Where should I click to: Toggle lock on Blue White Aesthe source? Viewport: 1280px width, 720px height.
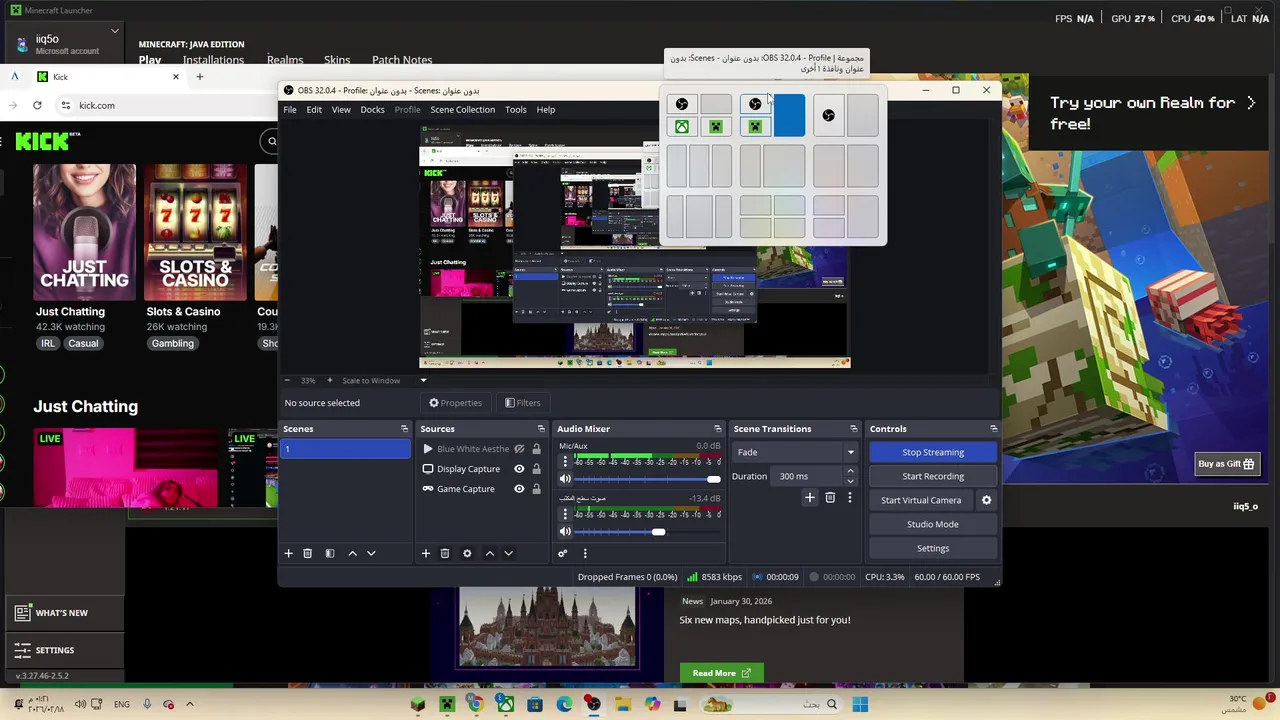536,449
